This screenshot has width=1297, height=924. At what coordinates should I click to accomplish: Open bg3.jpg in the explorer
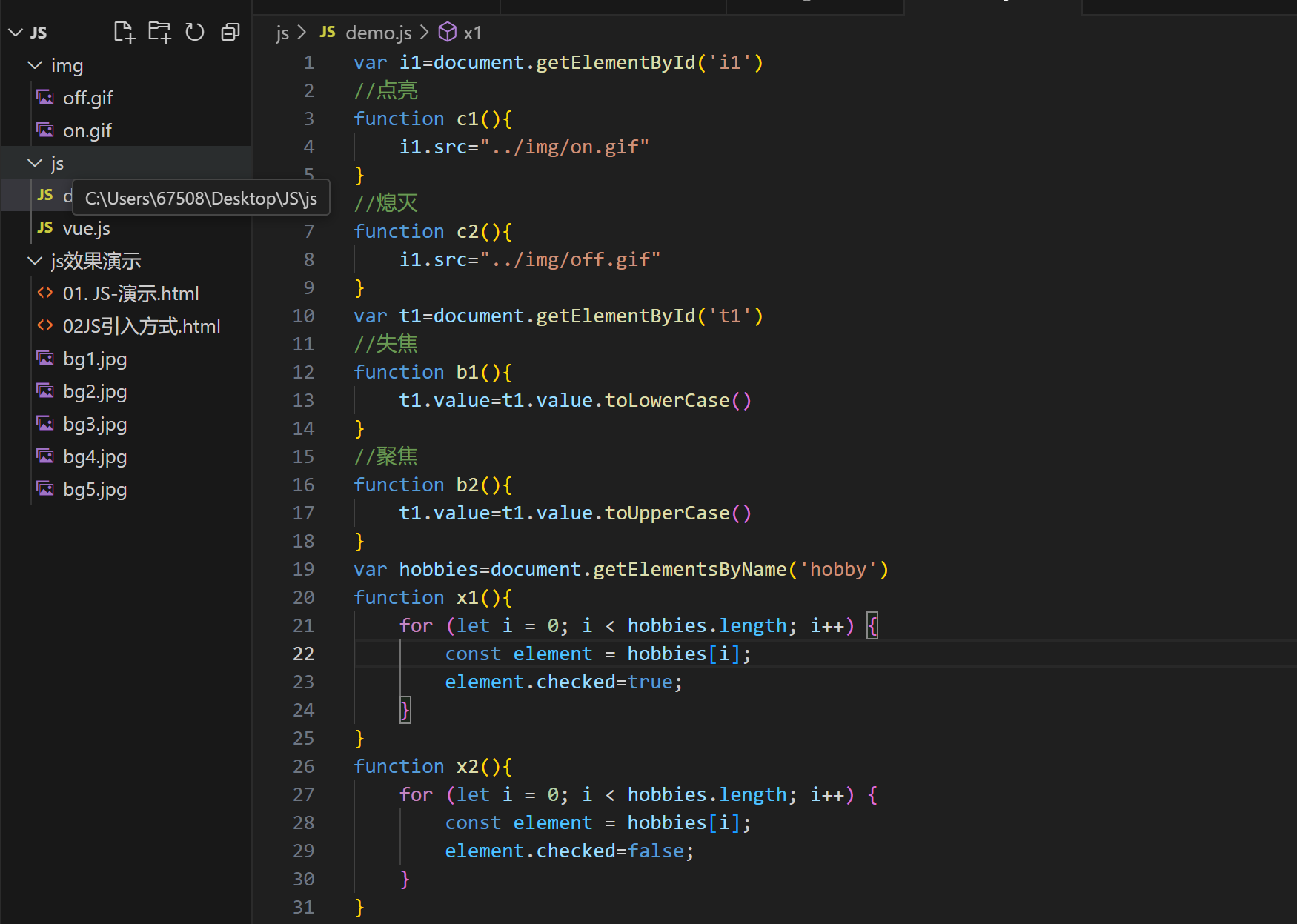pyautogui.click(x=95, y=424)
